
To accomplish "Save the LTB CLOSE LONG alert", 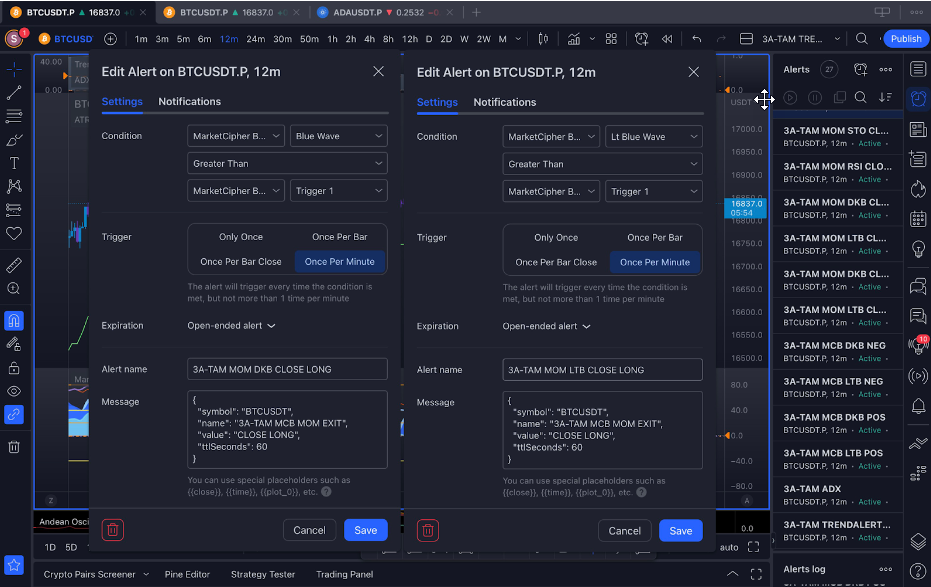I will coord(681,531).
